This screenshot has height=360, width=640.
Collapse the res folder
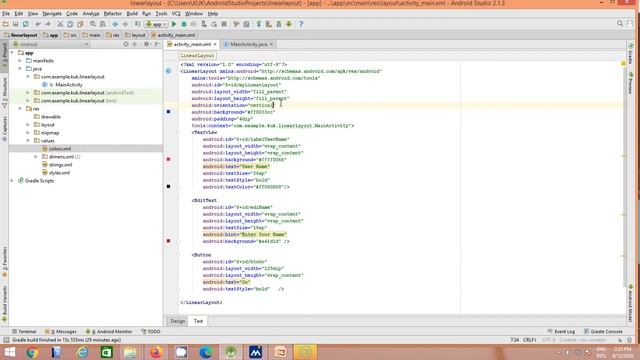(20, 109)
